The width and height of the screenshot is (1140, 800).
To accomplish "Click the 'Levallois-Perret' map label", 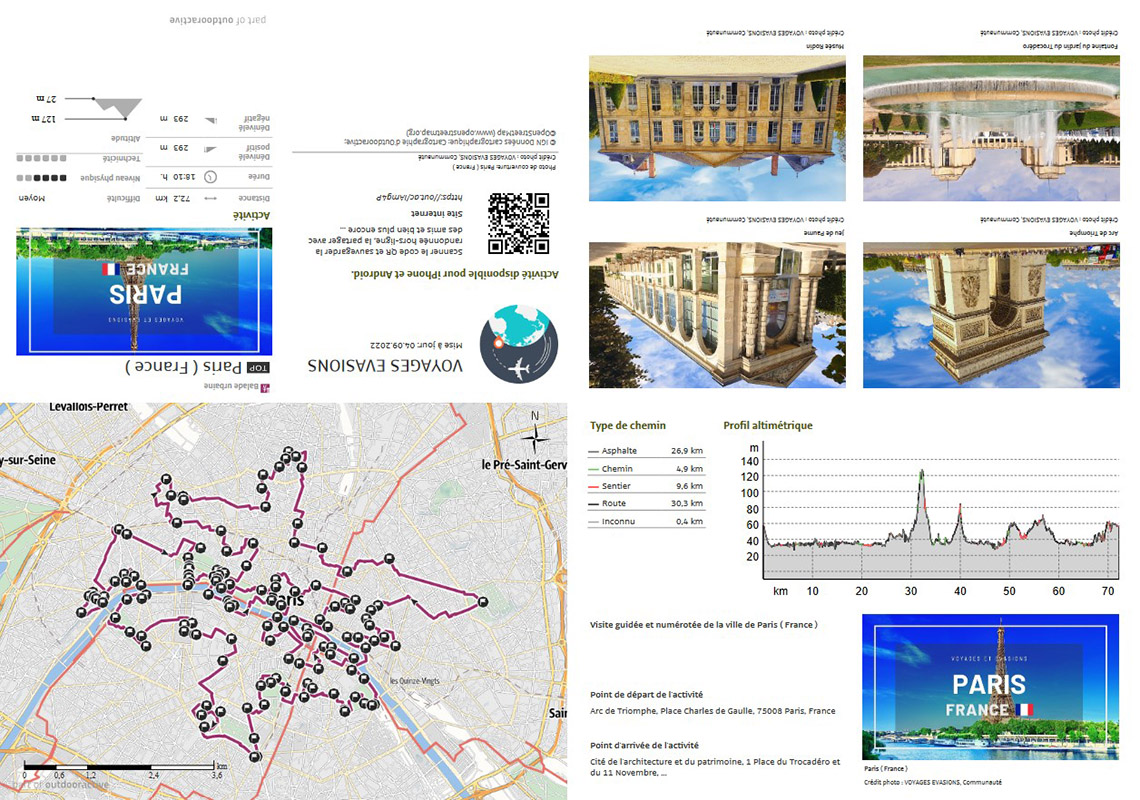I will coord(89,407).
